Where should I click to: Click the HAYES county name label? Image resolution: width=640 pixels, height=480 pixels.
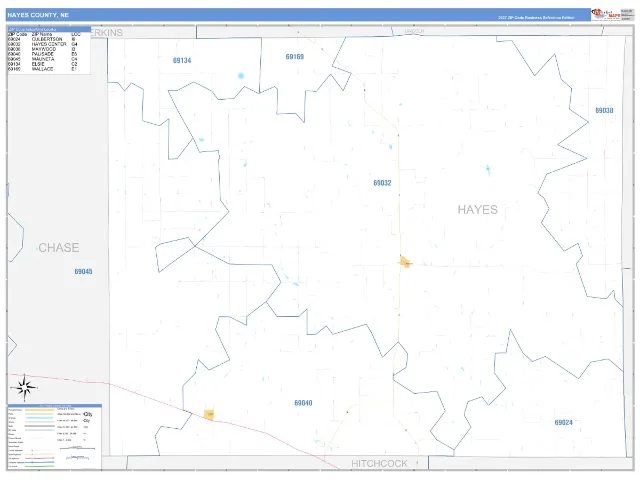pos(478,210)
